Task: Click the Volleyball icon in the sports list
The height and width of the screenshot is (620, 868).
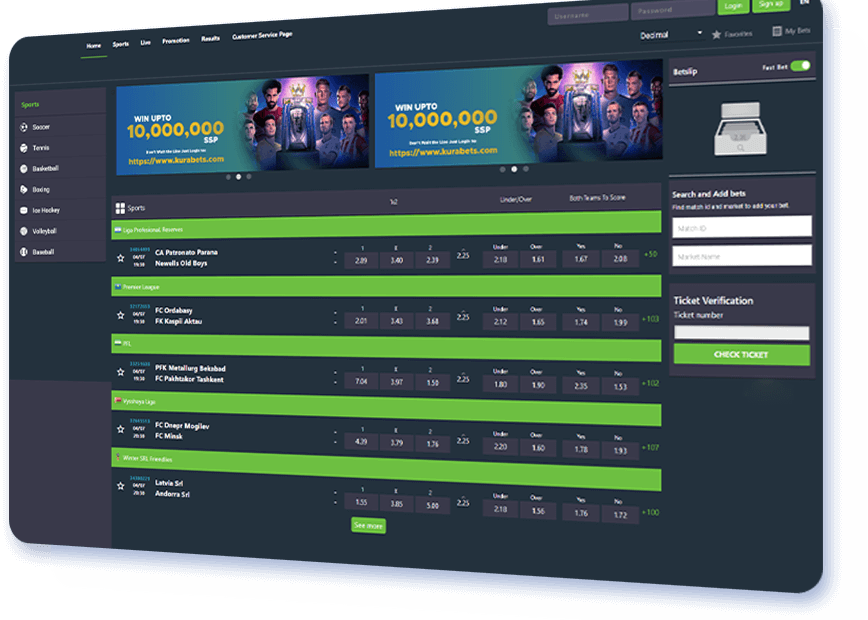Action: point(24,231)
